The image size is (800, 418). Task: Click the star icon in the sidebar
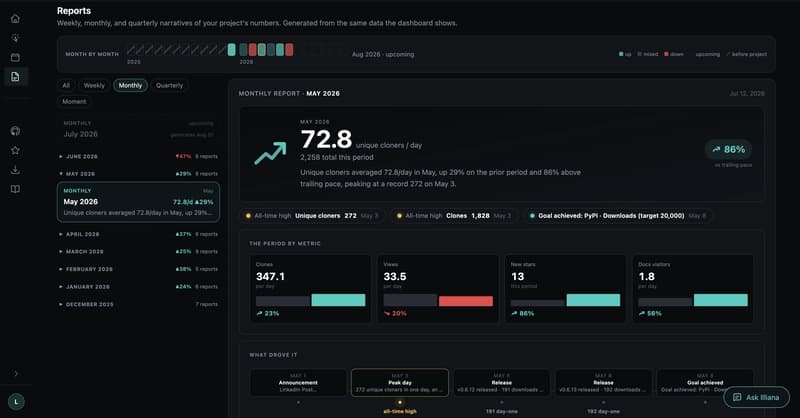15,151
